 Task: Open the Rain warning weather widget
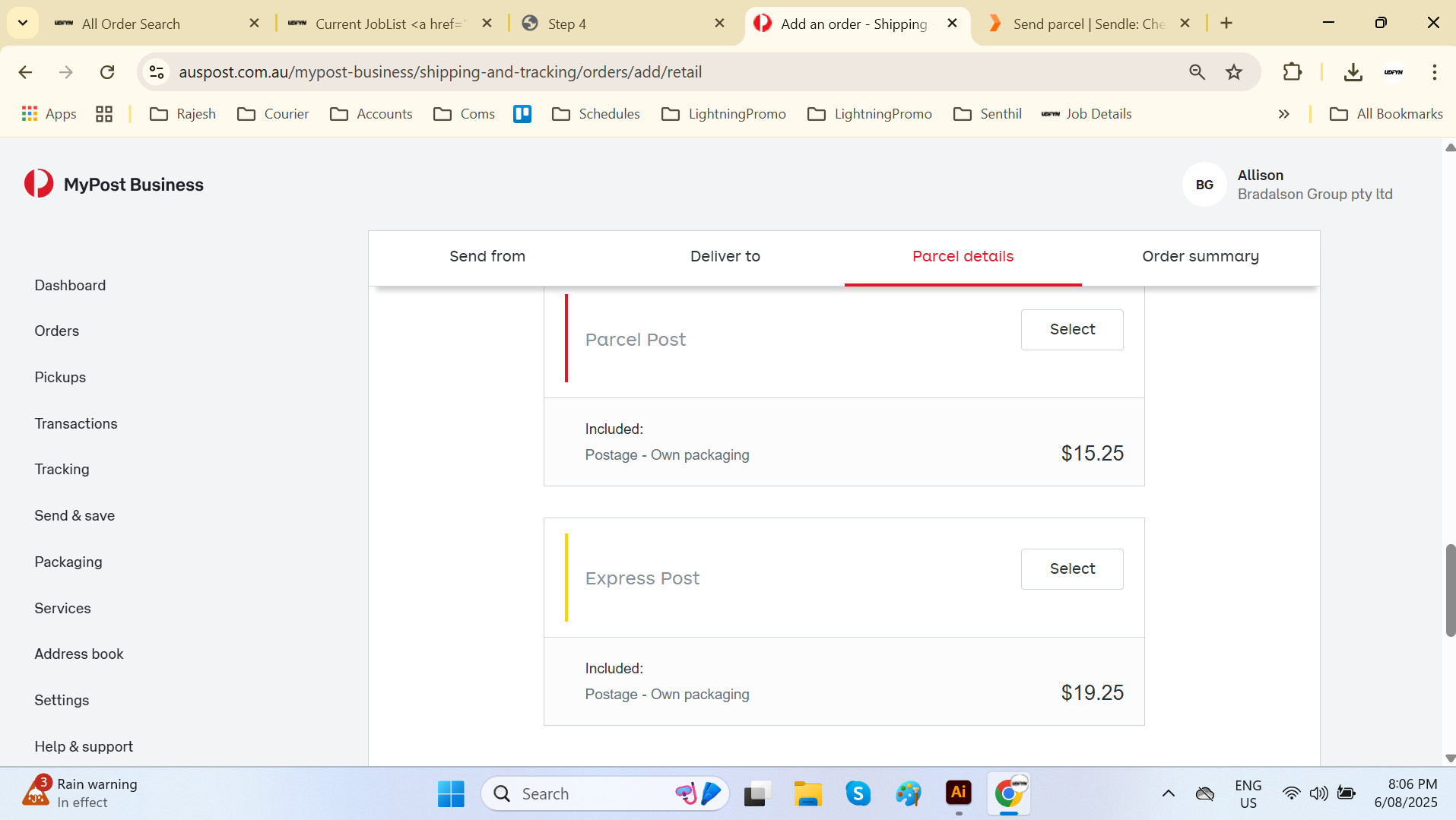coord(80,793)
